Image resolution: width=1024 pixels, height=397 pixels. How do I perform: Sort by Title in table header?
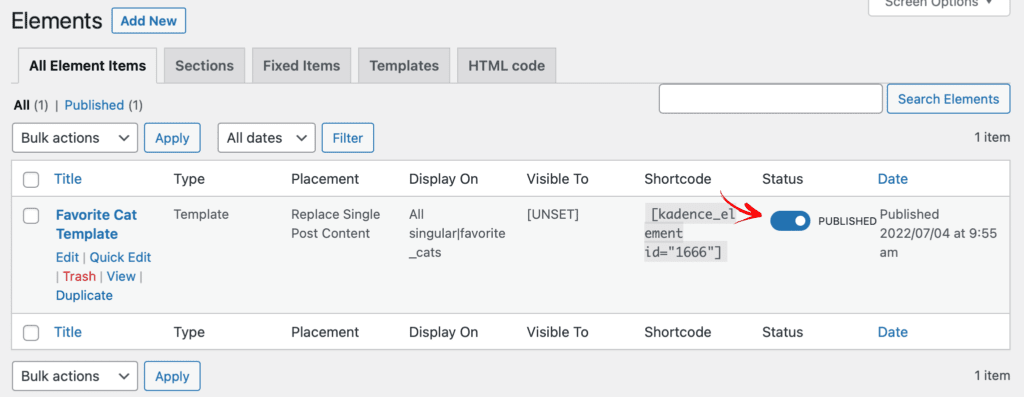[x=68, y=179]
